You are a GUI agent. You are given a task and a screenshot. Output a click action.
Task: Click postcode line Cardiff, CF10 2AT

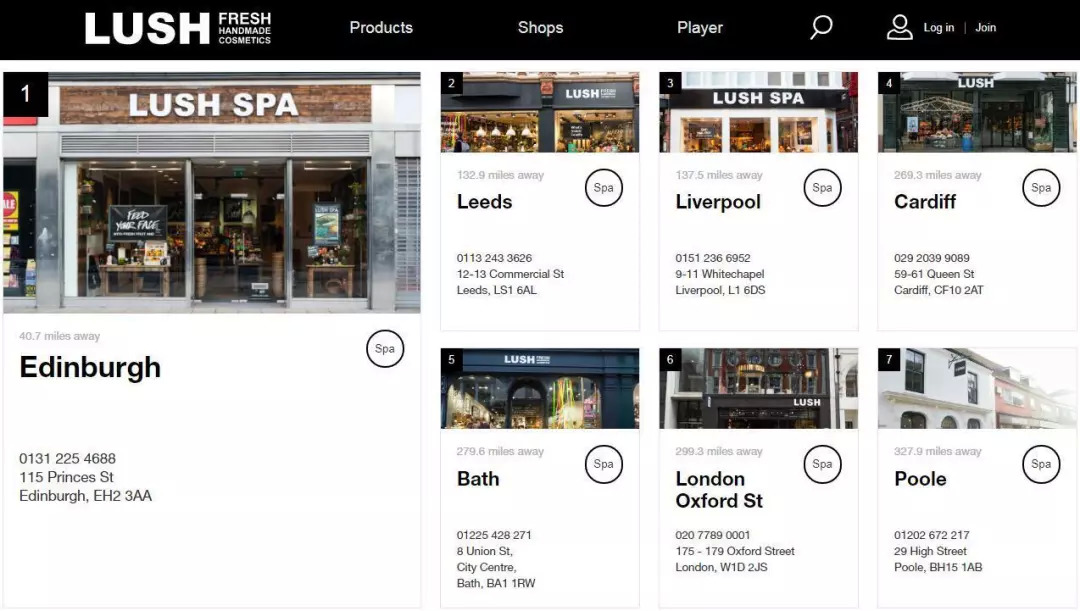(939, 290)
